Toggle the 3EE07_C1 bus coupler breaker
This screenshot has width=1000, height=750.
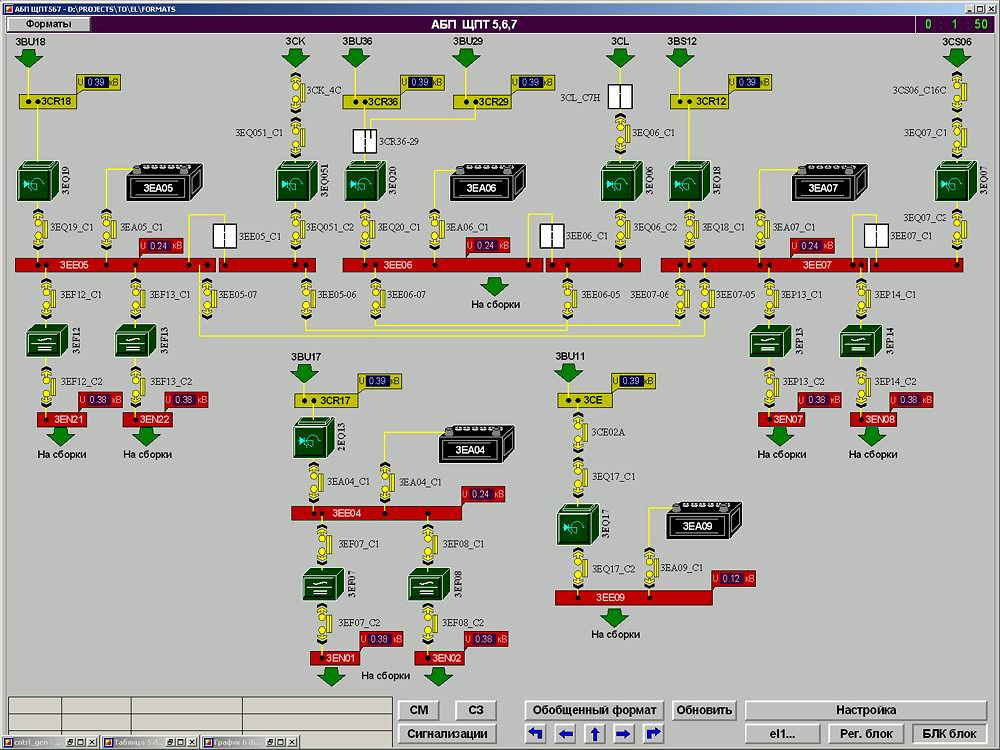point(876,235)
